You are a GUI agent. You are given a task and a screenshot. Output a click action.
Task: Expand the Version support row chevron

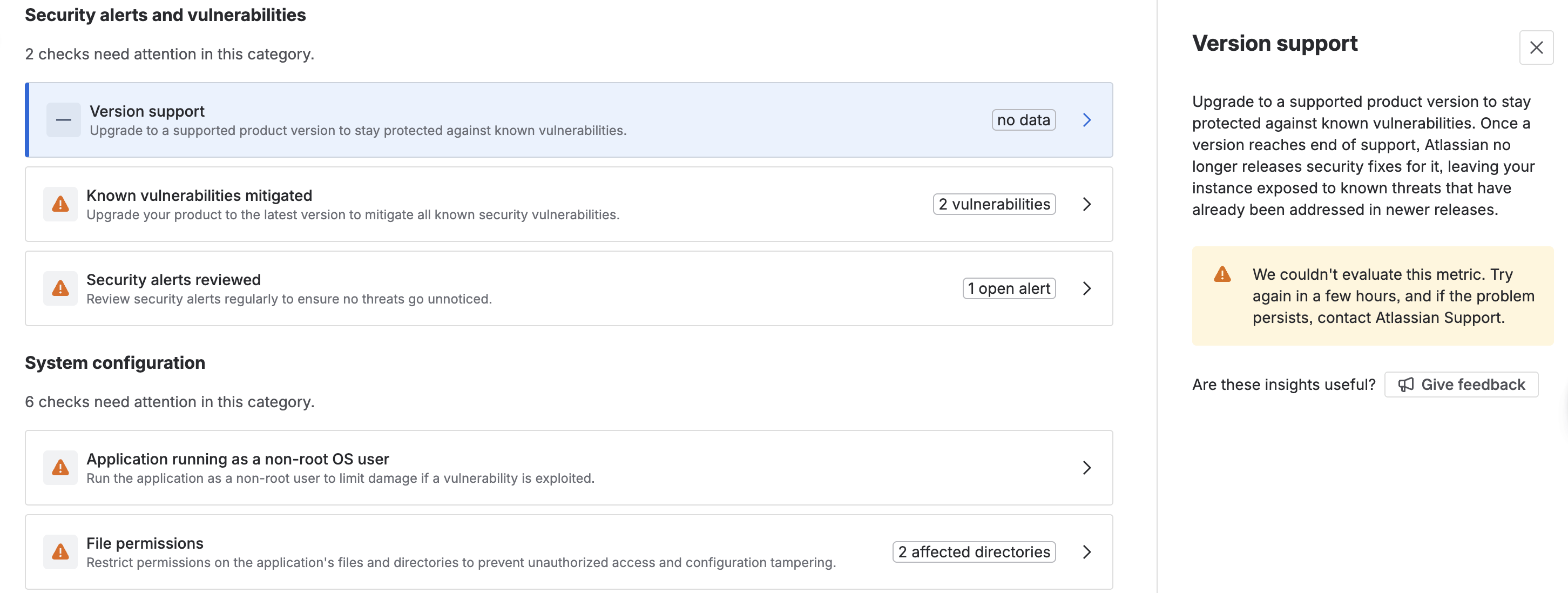1086,120
